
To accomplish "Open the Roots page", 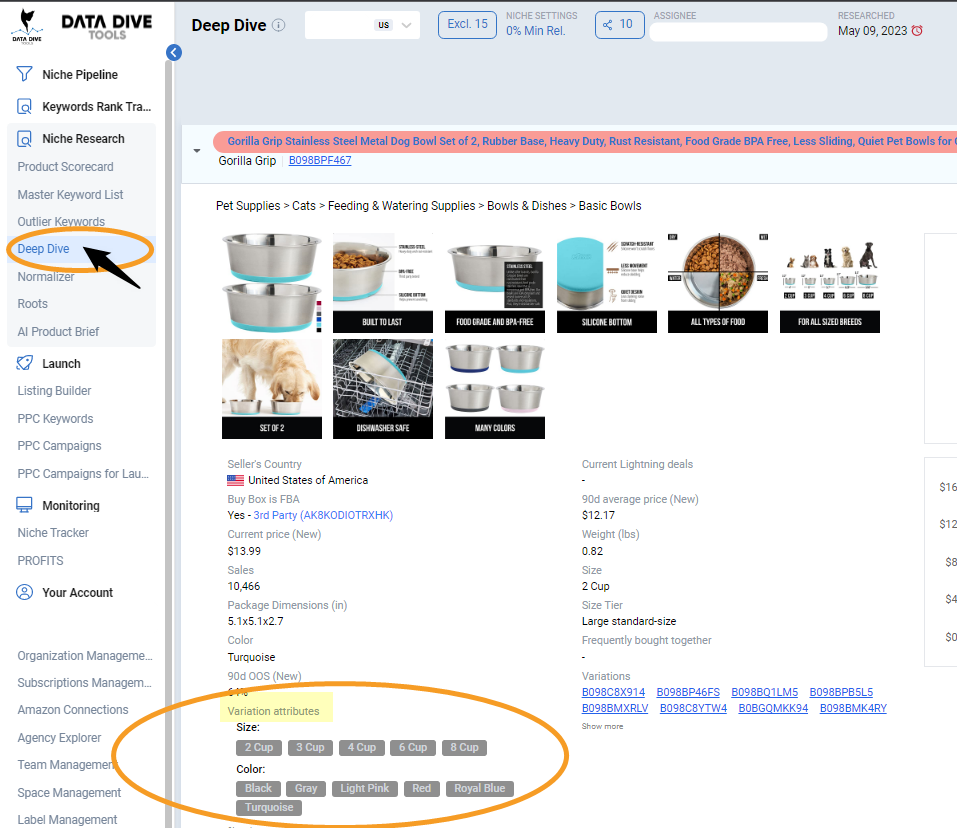I will 32,304.
